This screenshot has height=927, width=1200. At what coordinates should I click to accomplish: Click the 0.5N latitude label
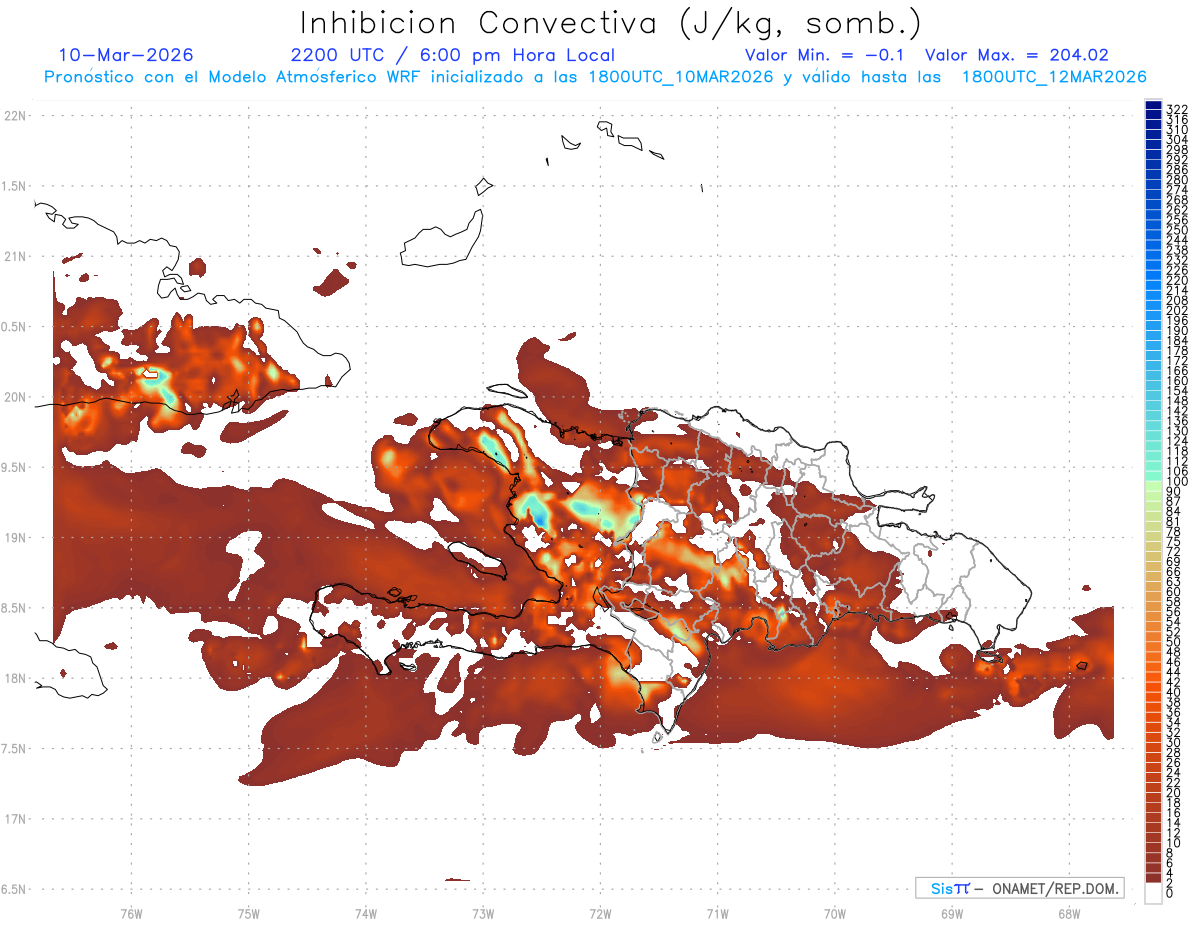(14, 327)
